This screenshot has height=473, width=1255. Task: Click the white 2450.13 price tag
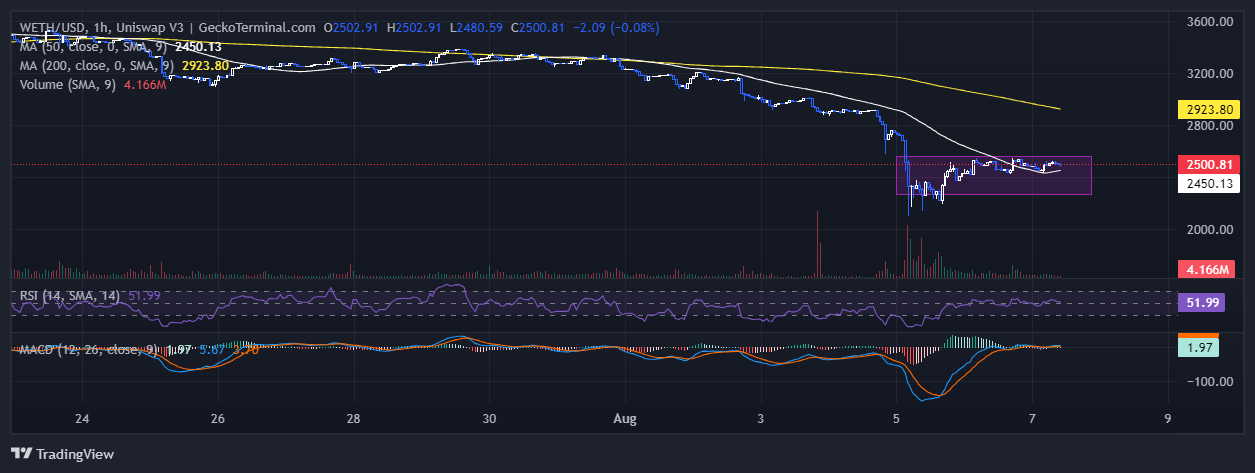(1211, 183)
